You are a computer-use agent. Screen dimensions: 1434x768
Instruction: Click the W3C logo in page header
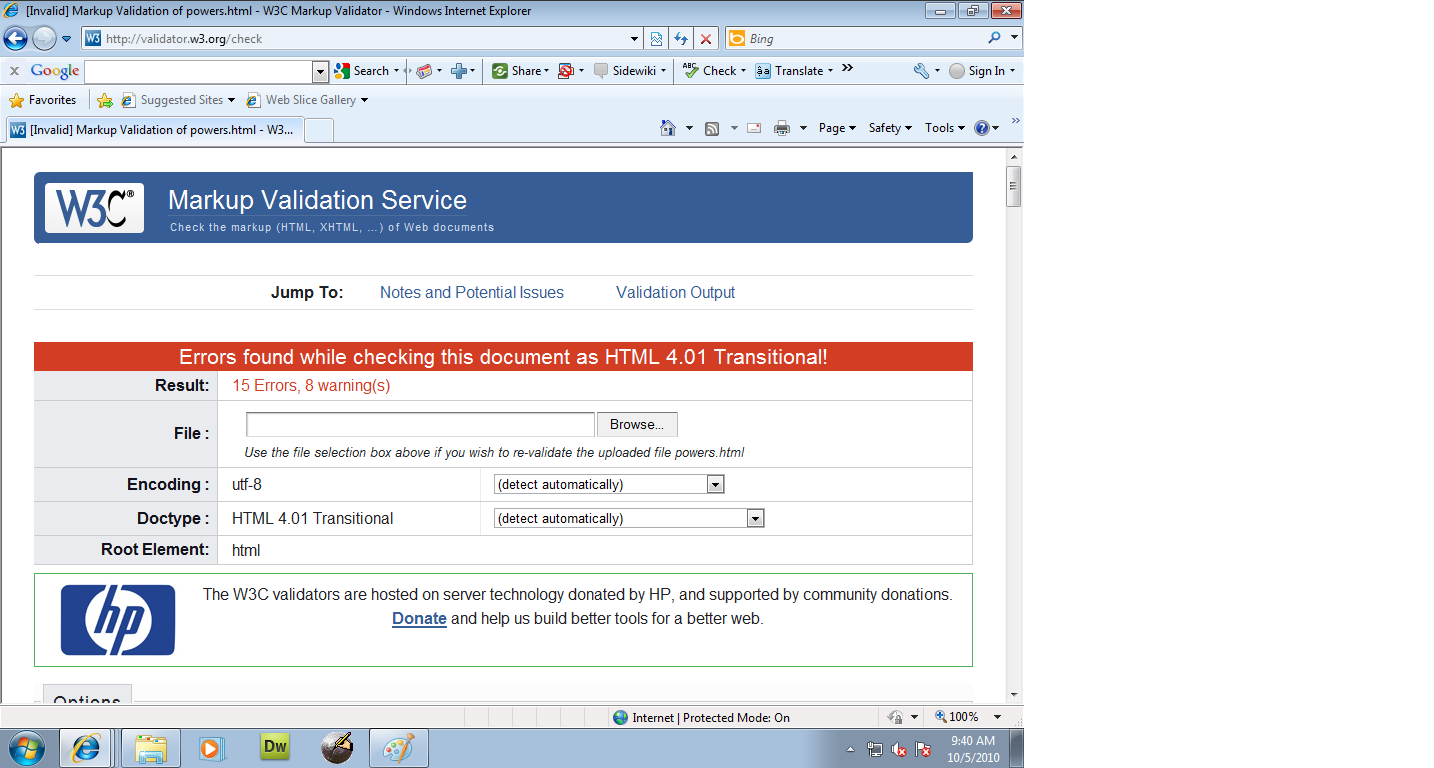[94, 208]
